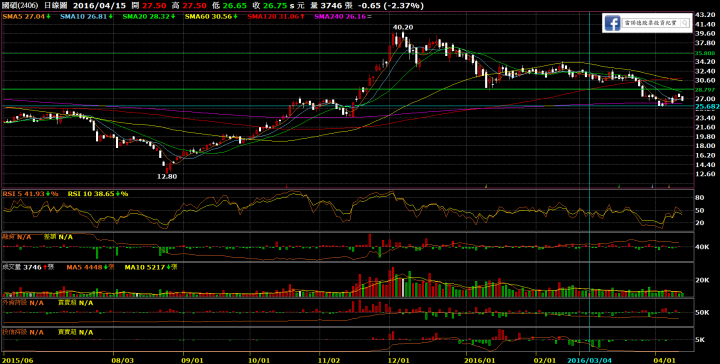Click the 12/01 date axis label
The height and width of the screenshot is (364, 720).
399,359
